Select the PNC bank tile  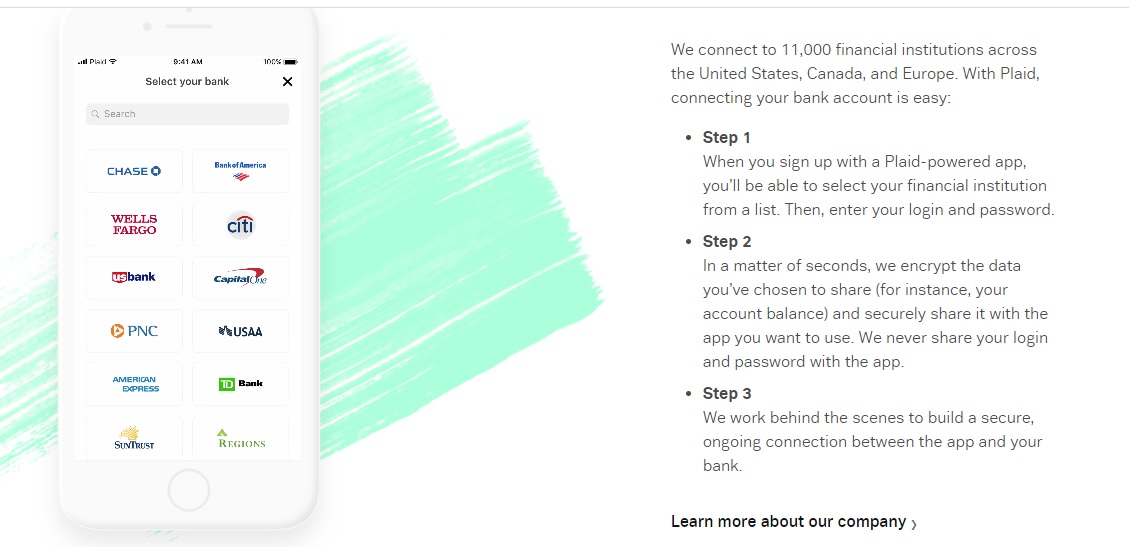tap(134, 331)
